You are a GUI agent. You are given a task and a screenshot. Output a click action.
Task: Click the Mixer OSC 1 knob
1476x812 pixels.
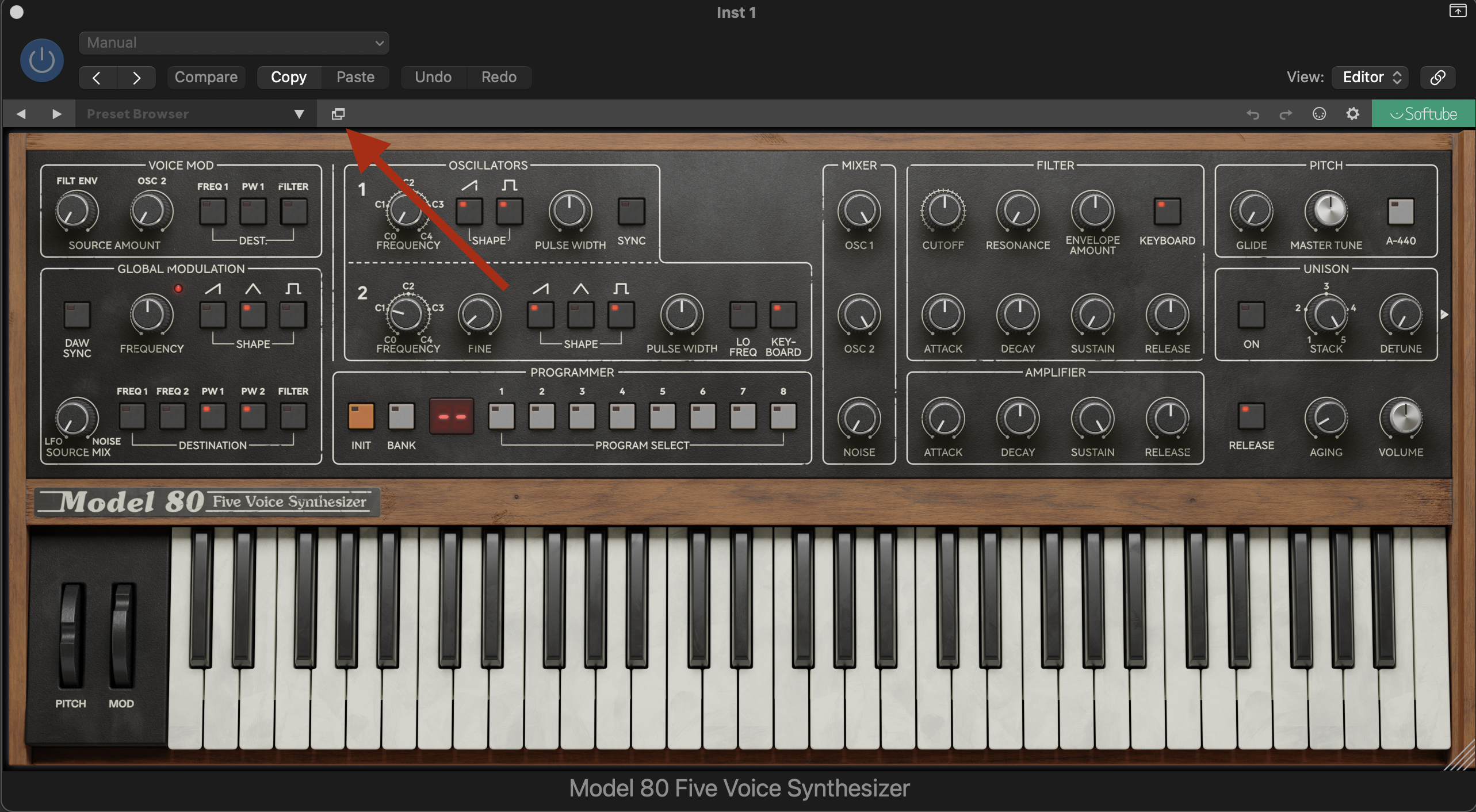(x=859, y=211)
